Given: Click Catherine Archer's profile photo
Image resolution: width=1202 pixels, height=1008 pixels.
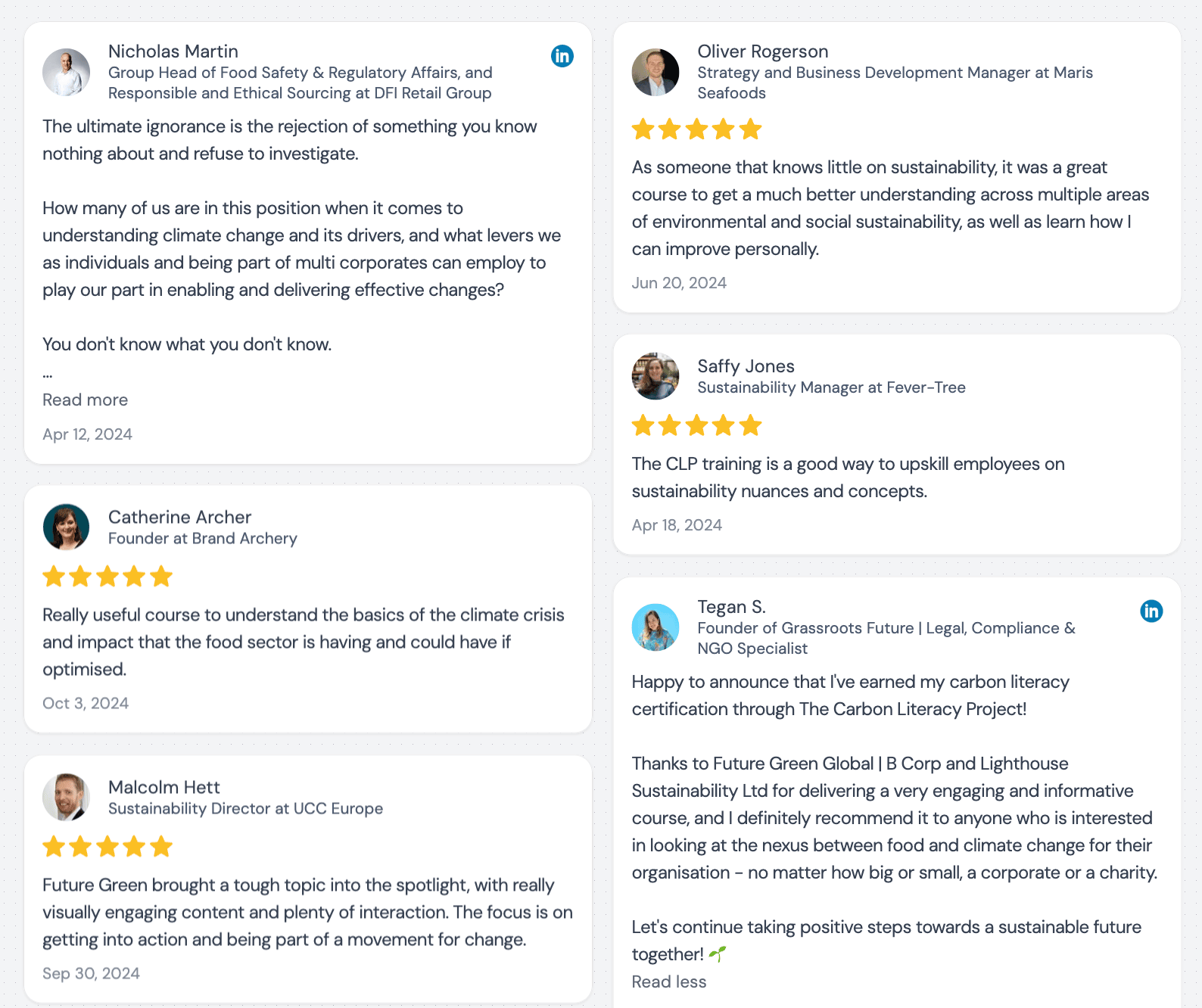Looking at the screenshot, I should (66, 527).
